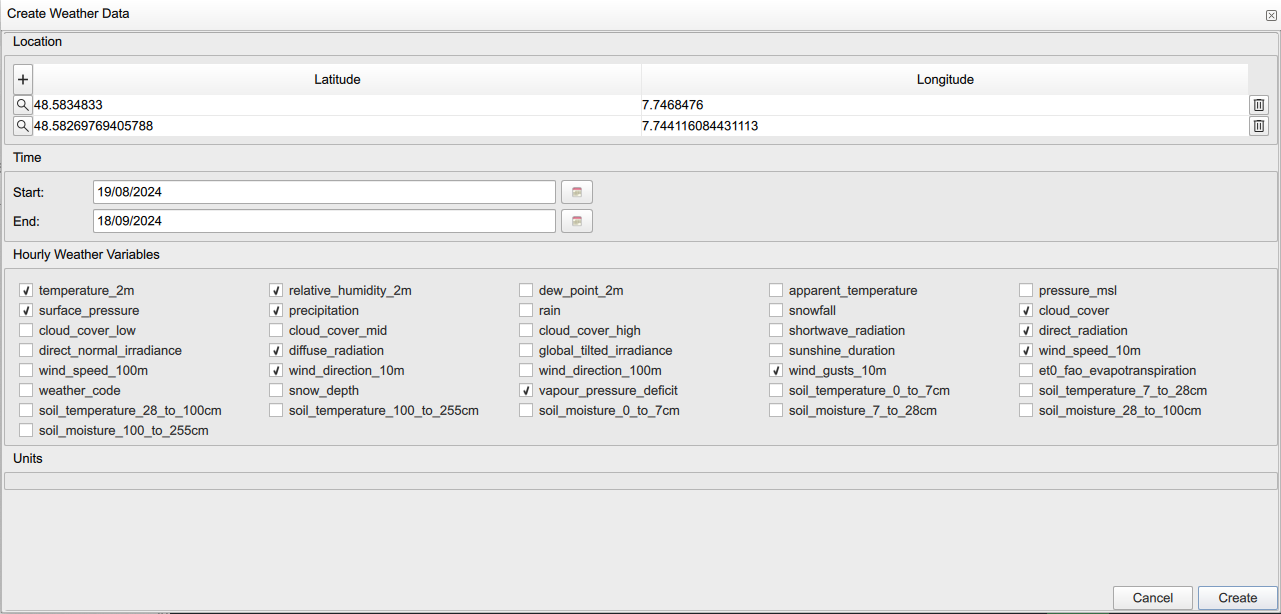The height and width of the screenshot is (614, 1281).
Task: Expand the Units section
Action: [x=27, y=458]
